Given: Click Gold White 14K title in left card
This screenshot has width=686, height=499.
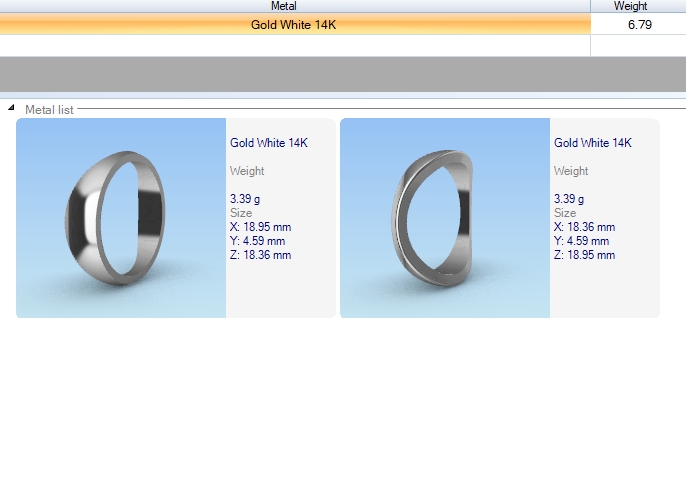Looking at the screenshot, I should pyautogui.click(x=269, y=143).
